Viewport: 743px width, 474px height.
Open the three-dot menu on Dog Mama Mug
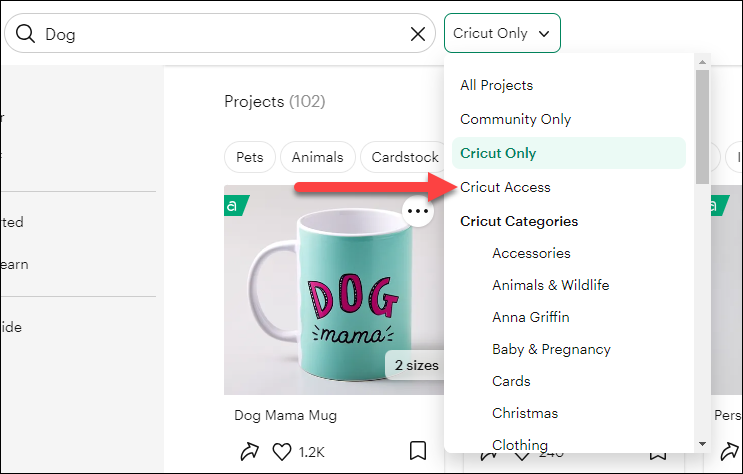click(x=417, y=211)
